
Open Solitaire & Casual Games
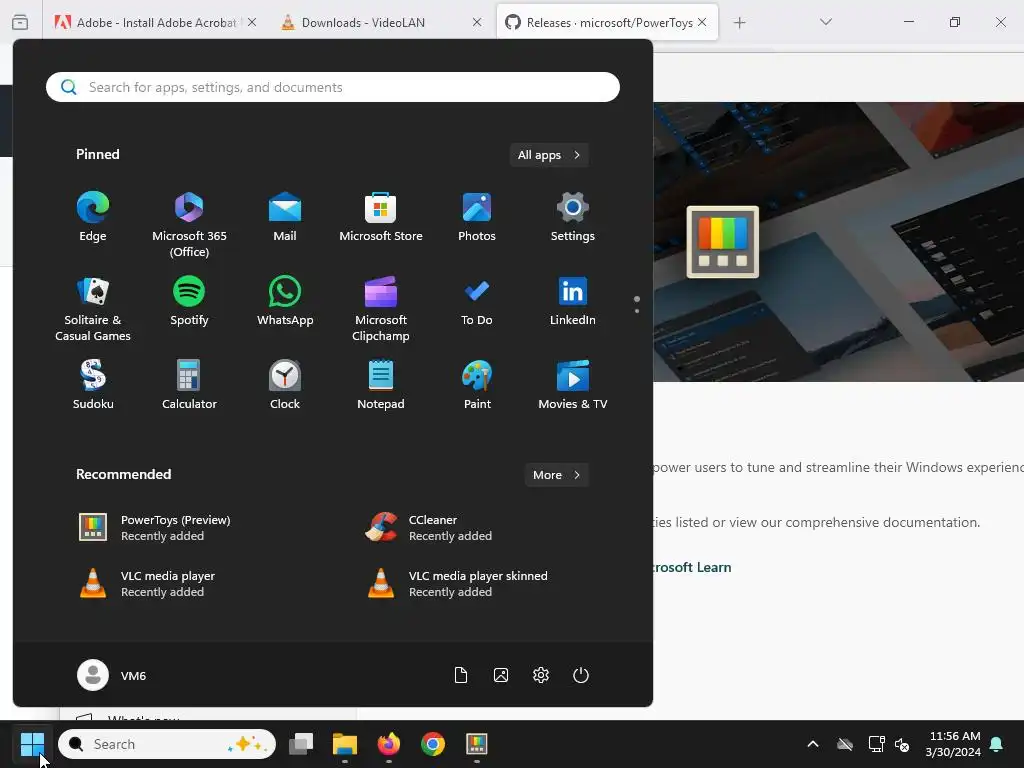[93, 309]
